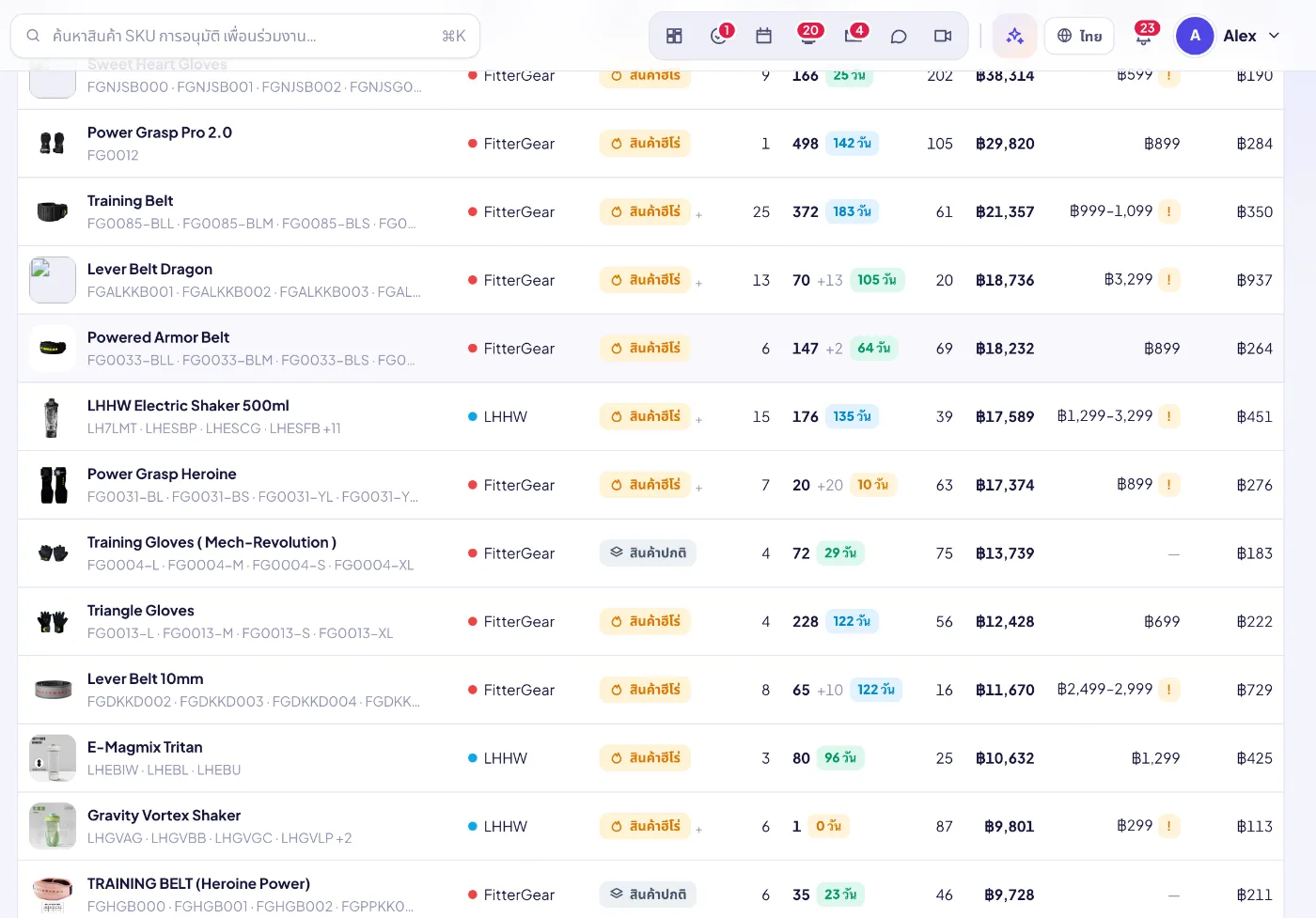Expand the Alex account dropdown chevron
Screen dimensions: 1316x918
[x=1275, y=36]
